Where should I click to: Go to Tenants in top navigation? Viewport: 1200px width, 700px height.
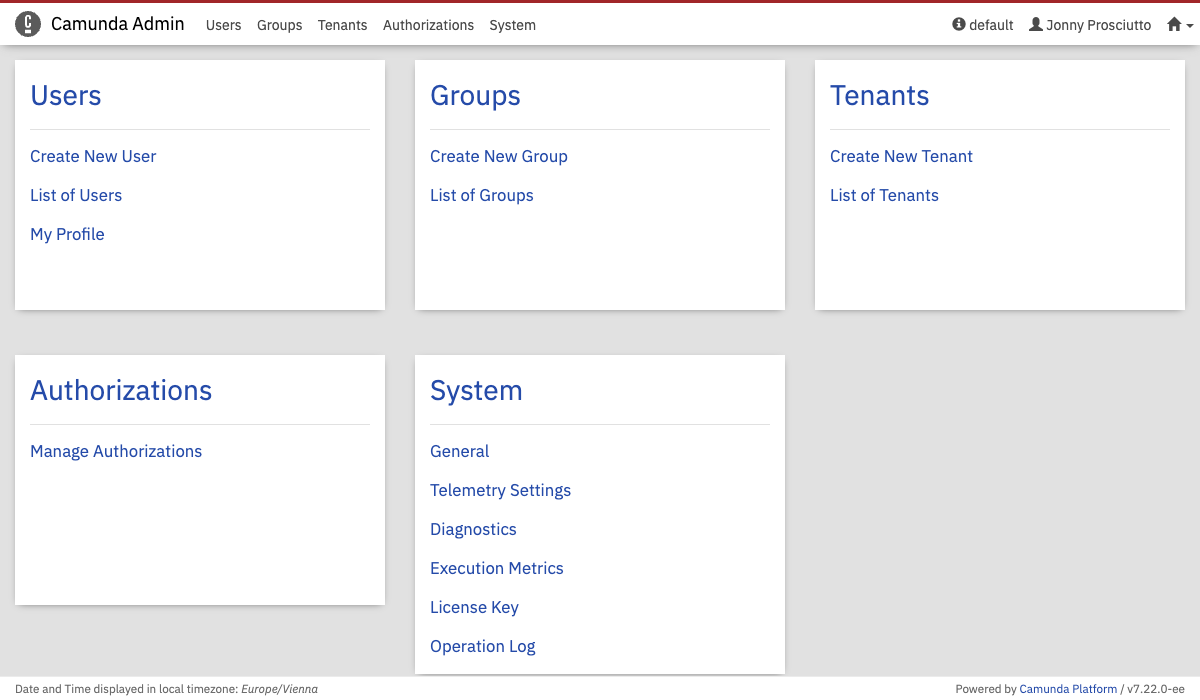342,25
